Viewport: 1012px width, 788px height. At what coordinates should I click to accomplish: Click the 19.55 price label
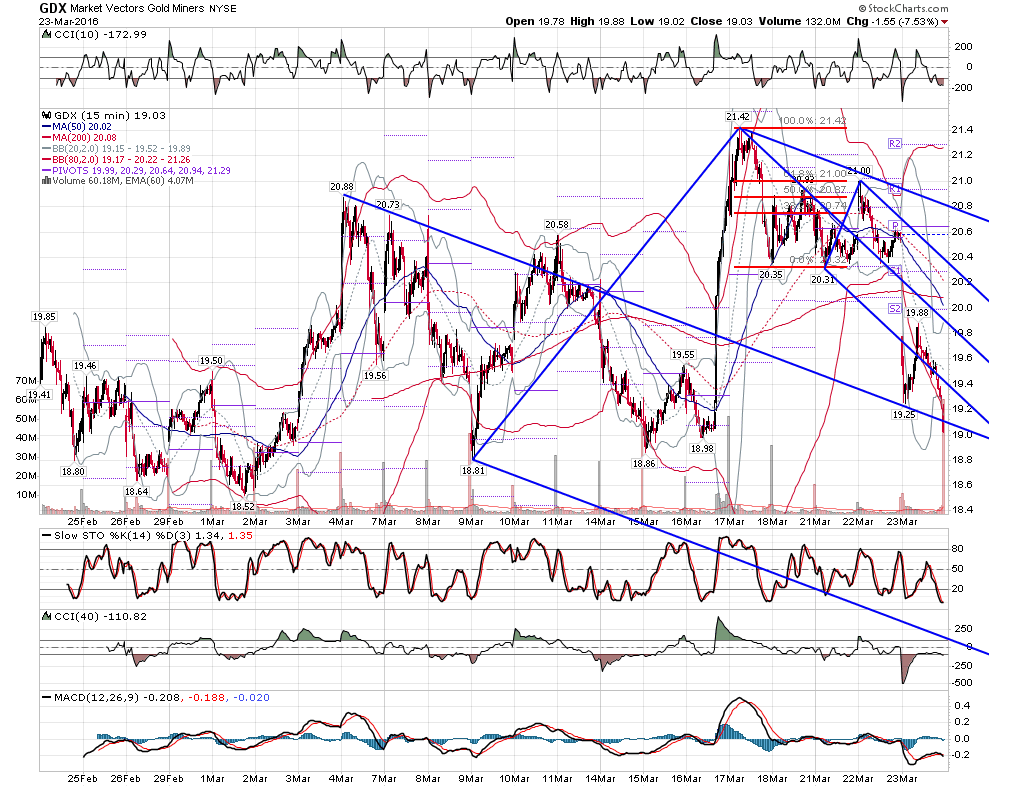click(x=683, y=355)
